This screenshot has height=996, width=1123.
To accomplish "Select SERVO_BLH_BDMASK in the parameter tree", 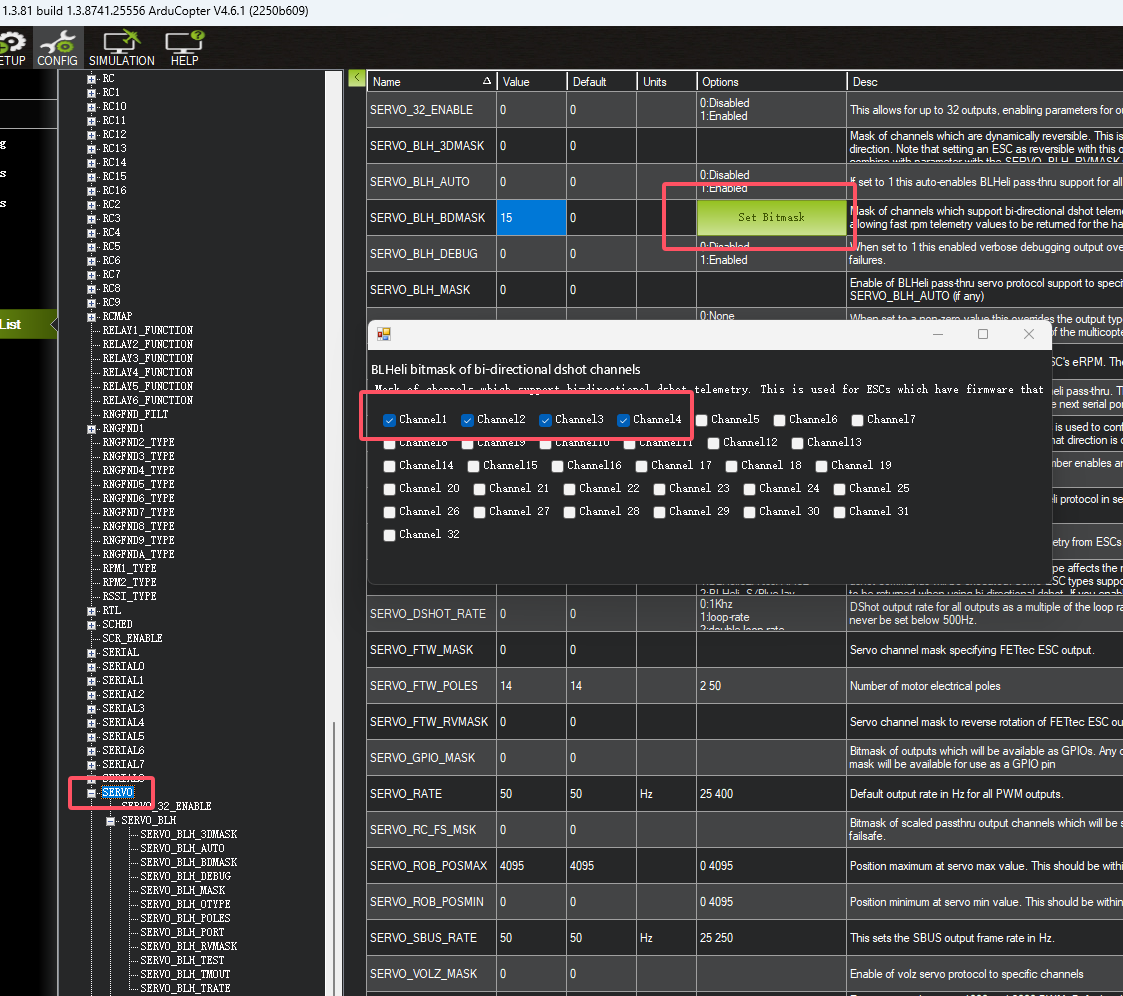I will click(x=188, y=862).
